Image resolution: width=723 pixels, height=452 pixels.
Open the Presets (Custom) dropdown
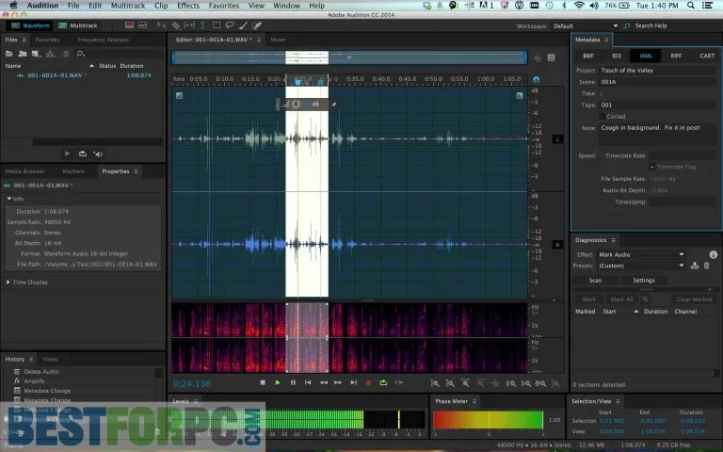tap(640, 266)
